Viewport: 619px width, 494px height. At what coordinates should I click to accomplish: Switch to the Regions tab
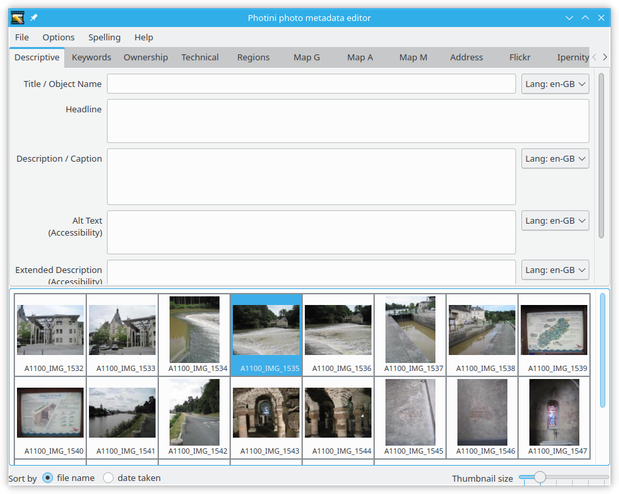click(x=253, y=58)
